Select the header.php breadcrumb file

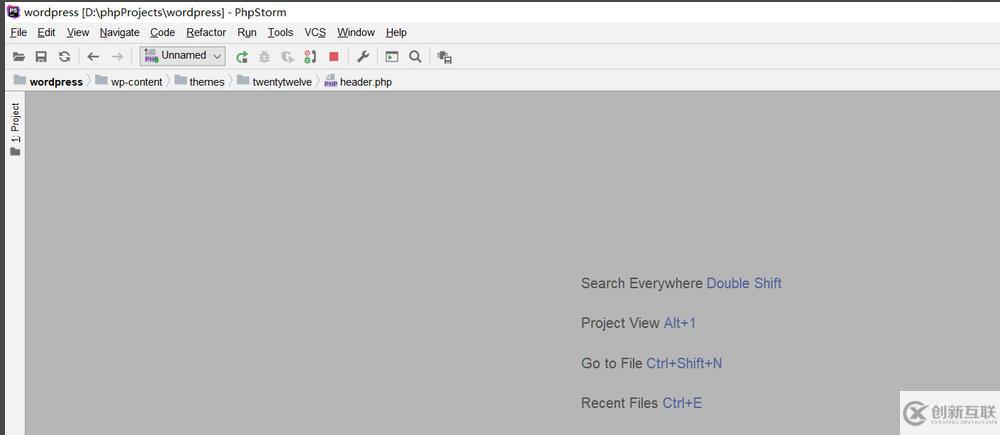coord(358,81)
